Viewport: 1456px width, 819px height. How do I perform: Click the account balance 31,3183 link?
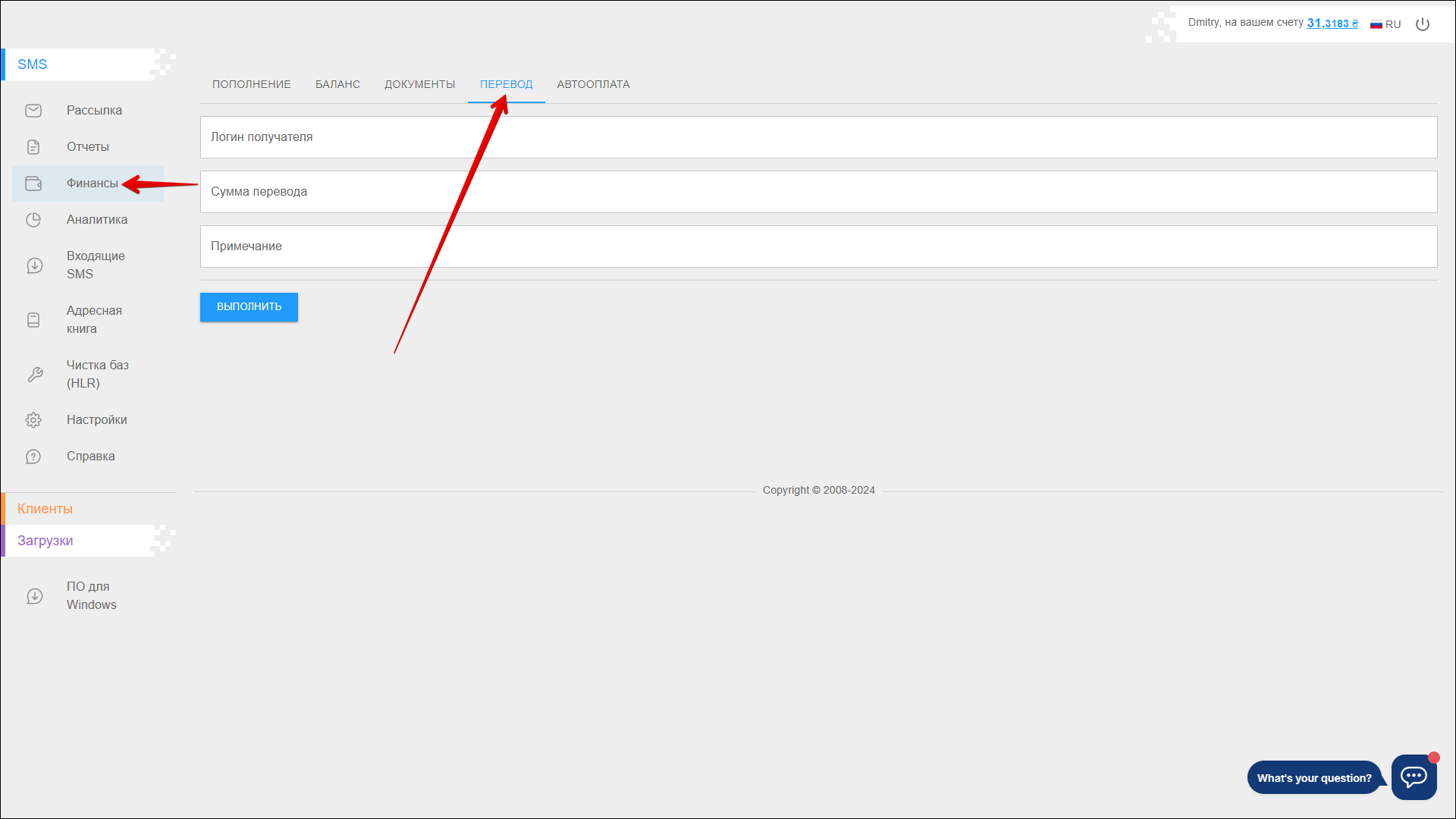click(1332, 24)
